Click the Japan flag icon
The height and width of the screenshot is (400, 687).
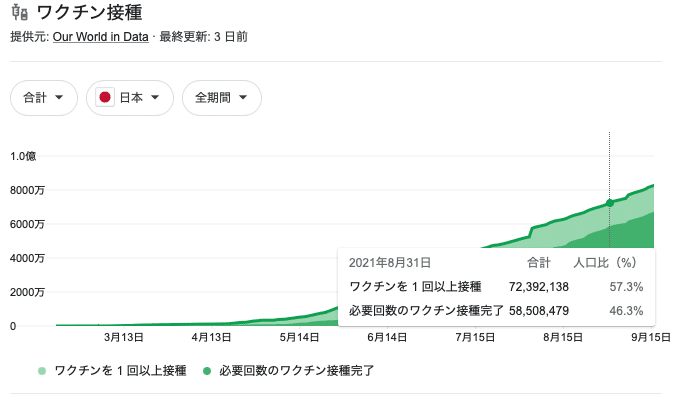(104, 98)
